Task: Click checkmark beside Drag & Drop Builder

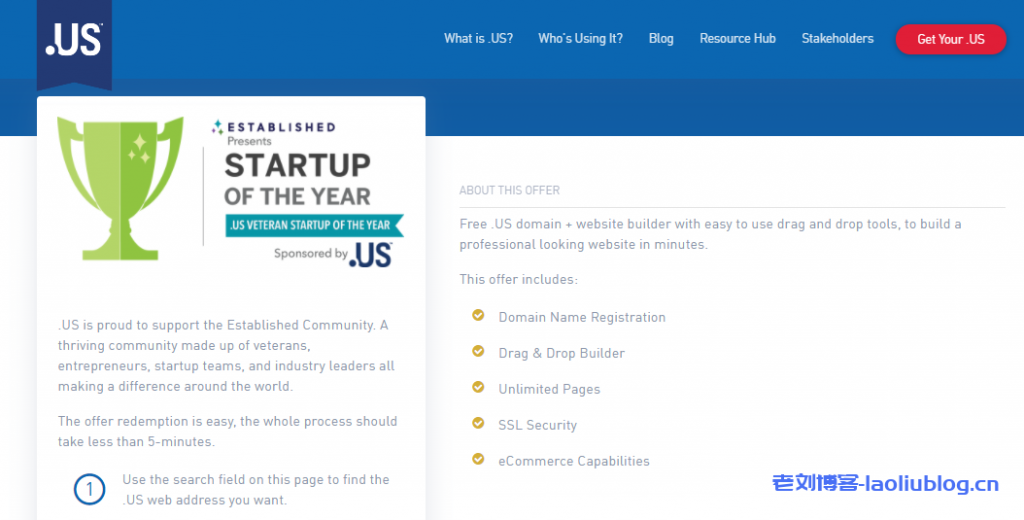Action: pyautogui.click(x=478, y=352)
